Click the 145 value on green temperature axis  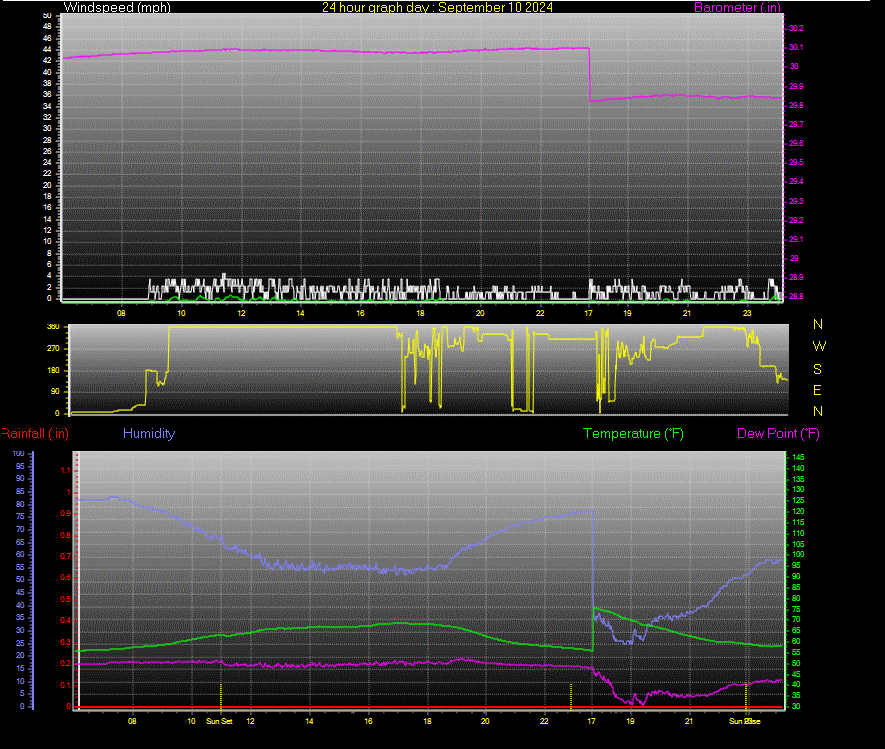tap(798, 457)
